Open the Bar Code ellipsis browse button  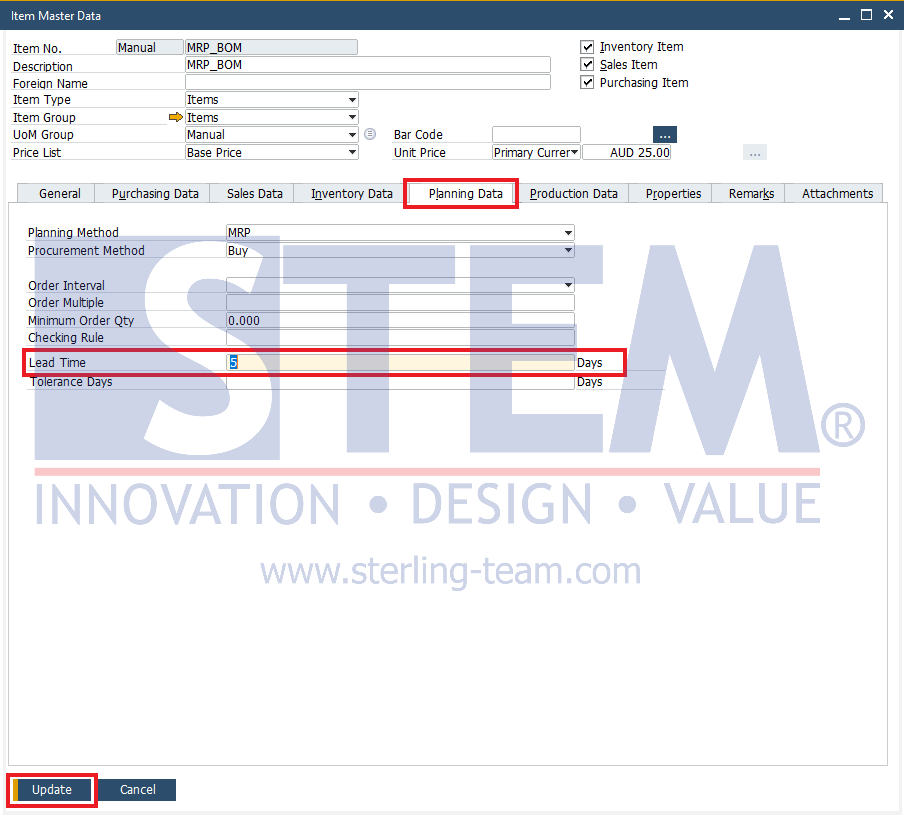pyautogui.click(x=665, y=135)
